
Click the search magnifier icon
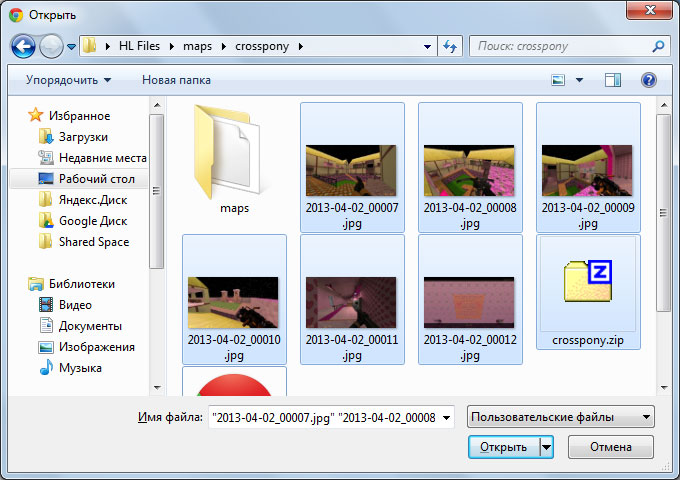click(658, 46)
